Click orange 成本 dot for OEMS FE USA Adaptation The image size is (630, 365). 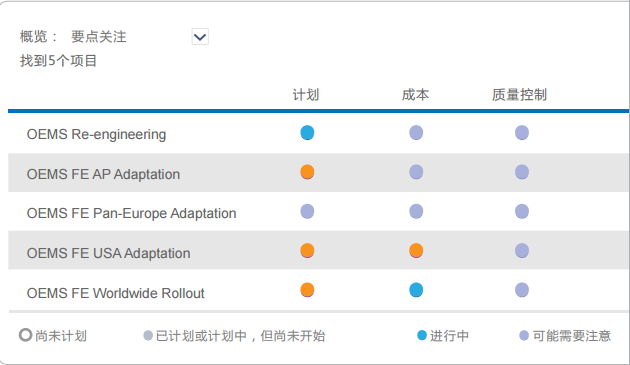[x=416, y=251]
